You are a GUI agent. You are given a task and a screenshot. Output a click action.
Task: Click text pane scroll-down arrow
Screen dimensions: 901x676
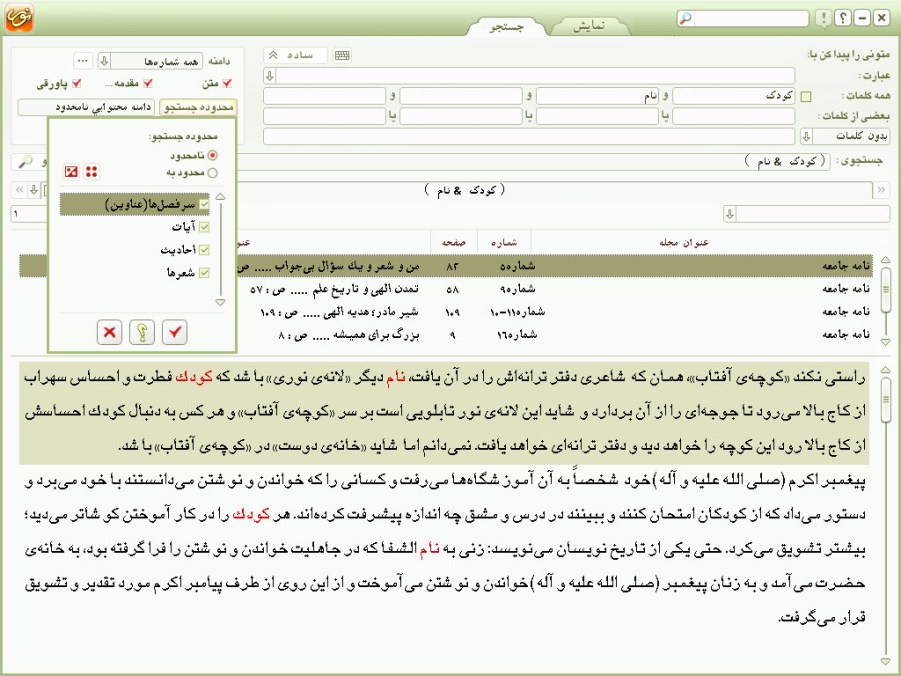coord(885,662)
